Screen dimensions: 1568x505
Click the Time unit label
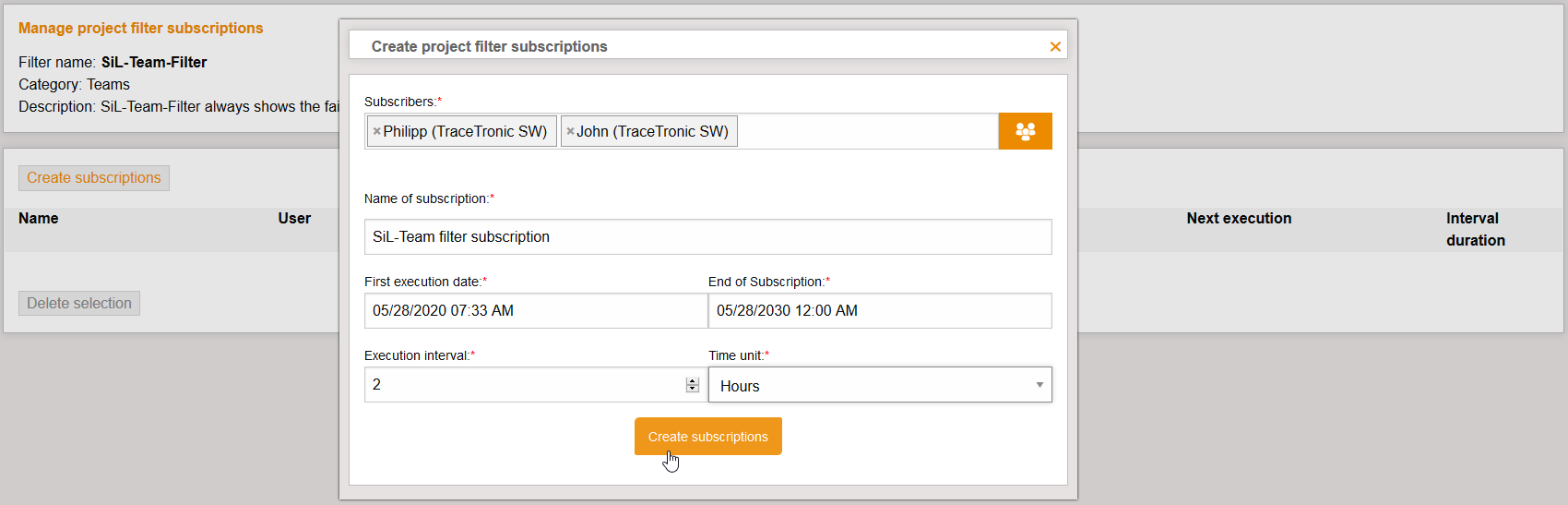click(739, 355)
